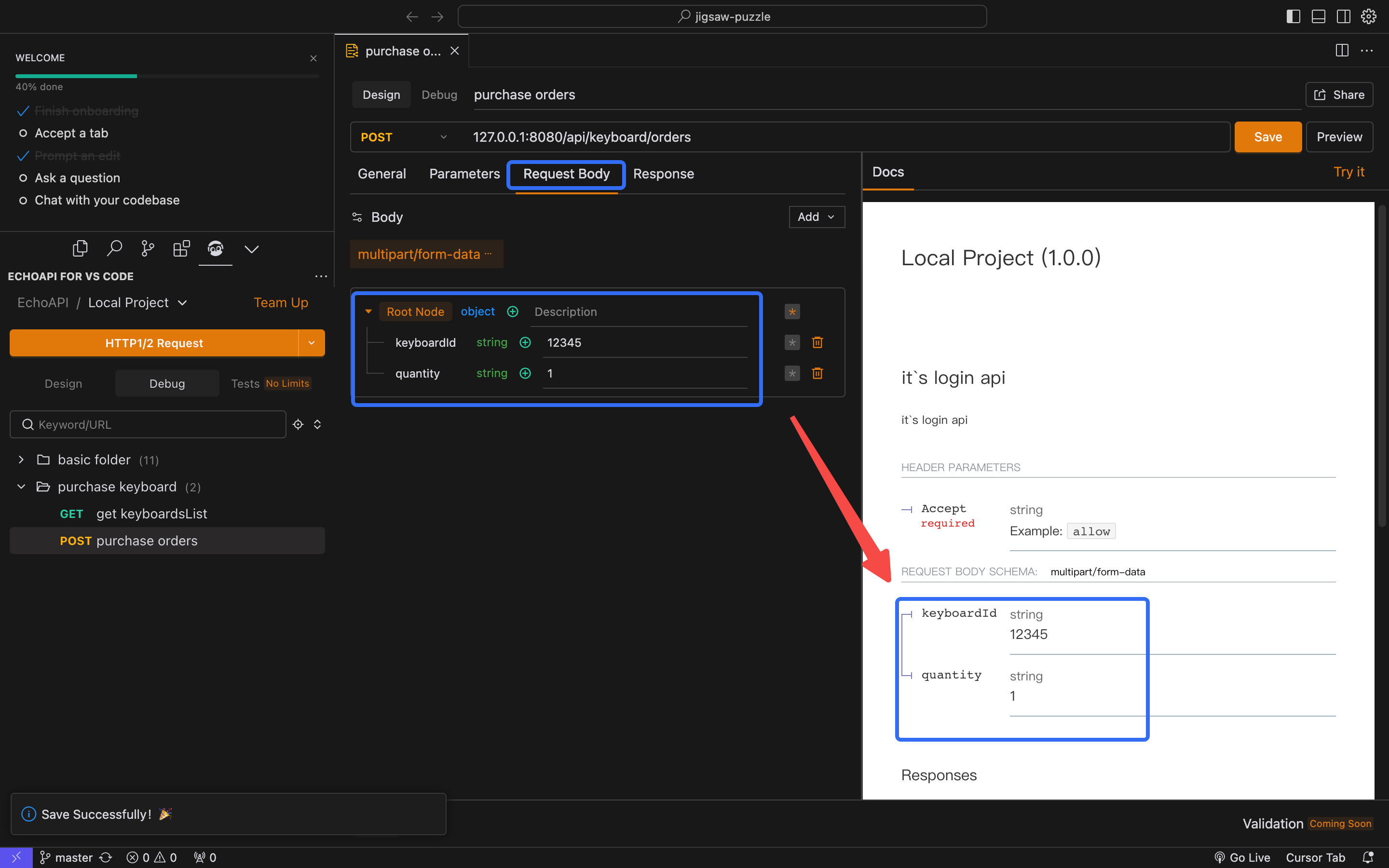This screenshot has width=1389, height=868.
Task: Toggle the Root Node object expander
Action: pos(370,311)
